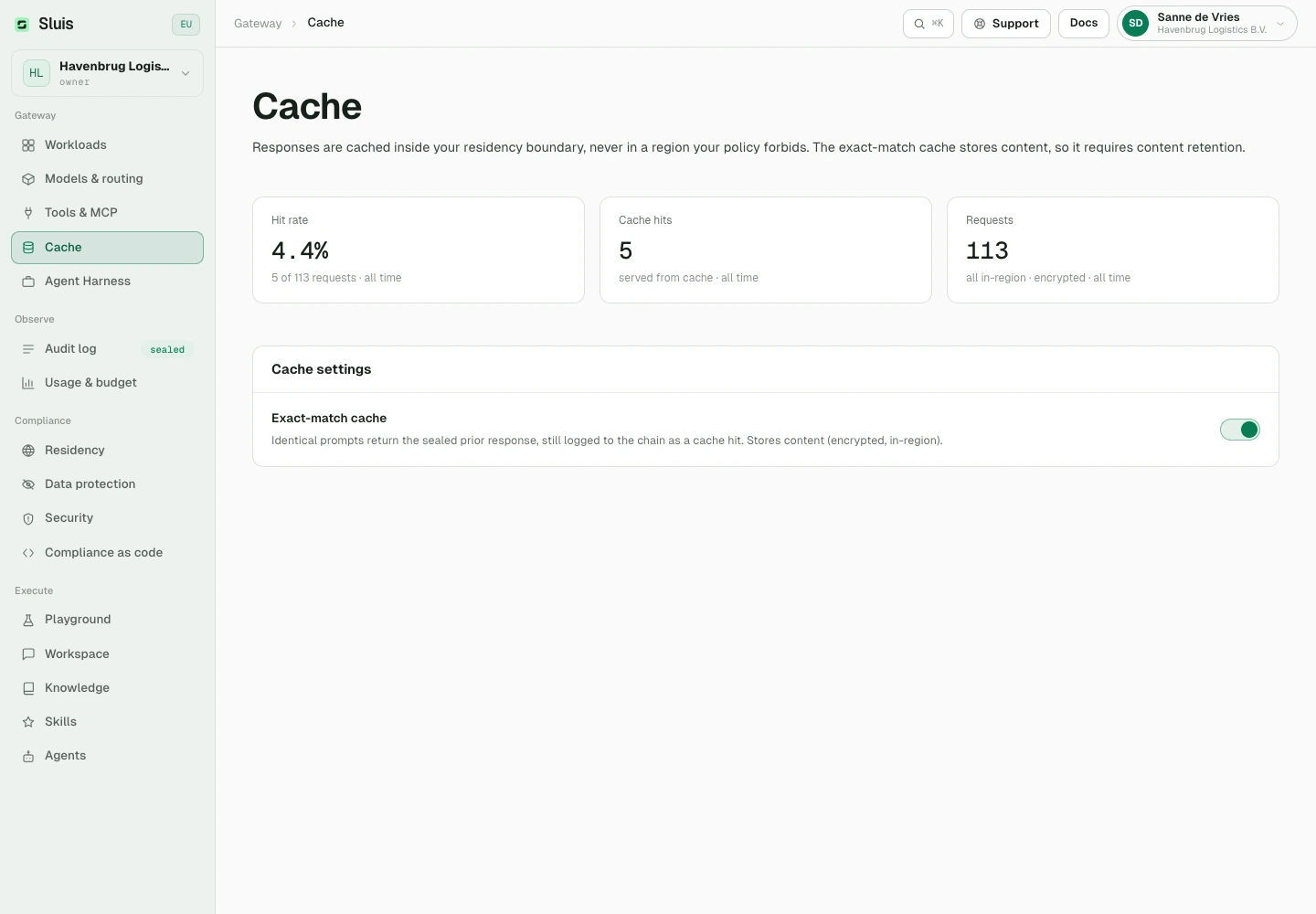Click "5 of 113 requests · all time"
This screenshot has height=914, width=1316.
(336, 278)
